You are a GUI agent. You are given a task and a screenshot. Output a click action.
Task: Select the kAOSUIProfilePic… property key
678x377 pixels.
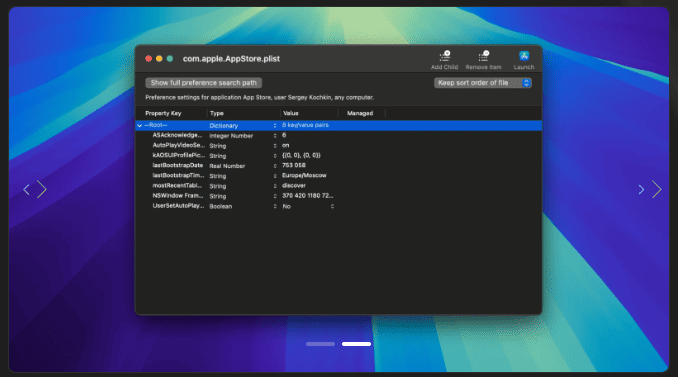coord(178,155)
